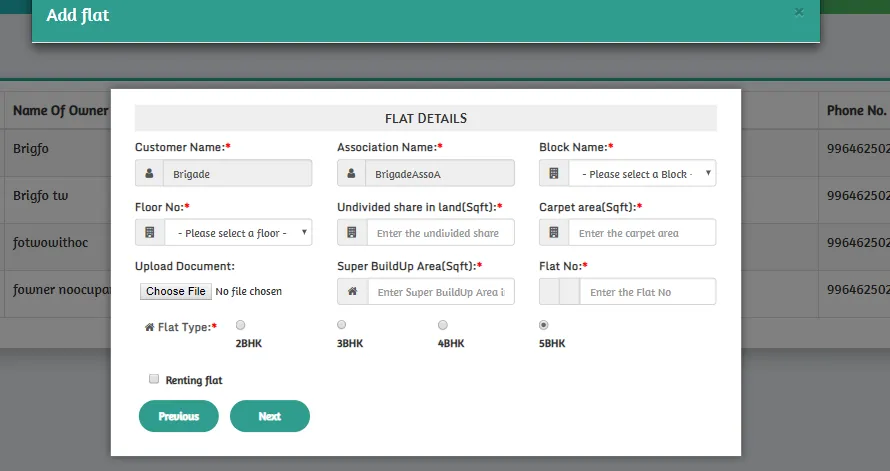Focus the Customer Name field
Screen dimensions: 890x471
click(x=237, y=174)
